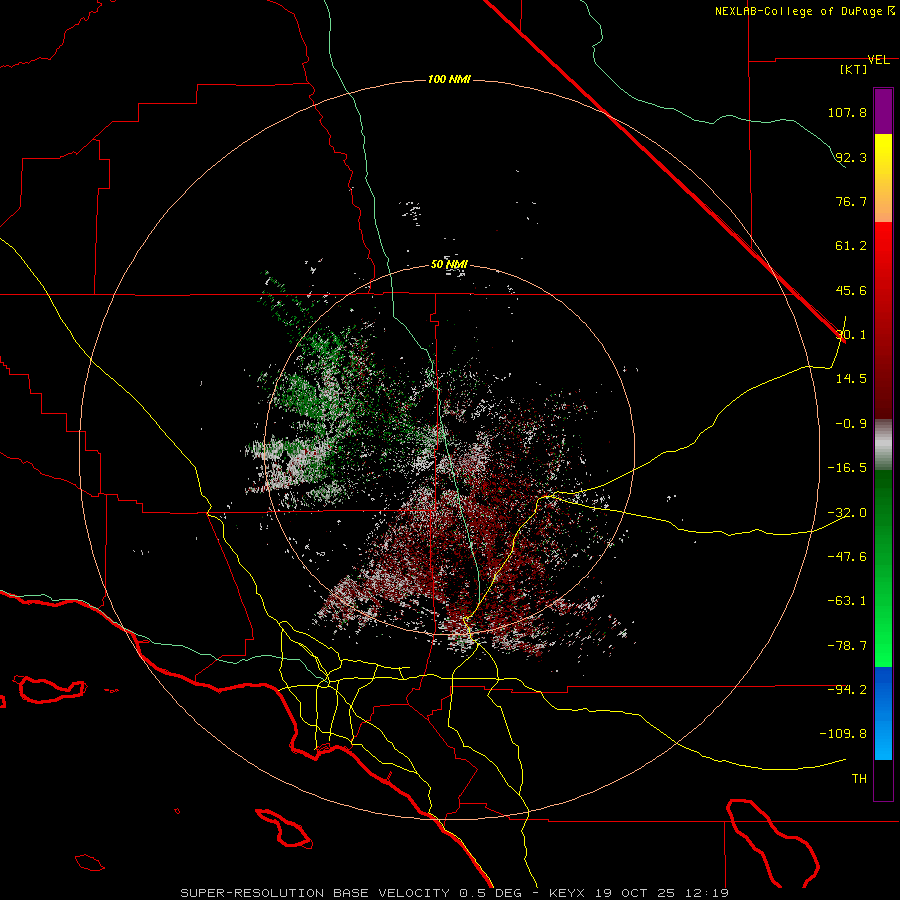Click the 45.6 legend value

pyautogui.click(x=851, y=290)
